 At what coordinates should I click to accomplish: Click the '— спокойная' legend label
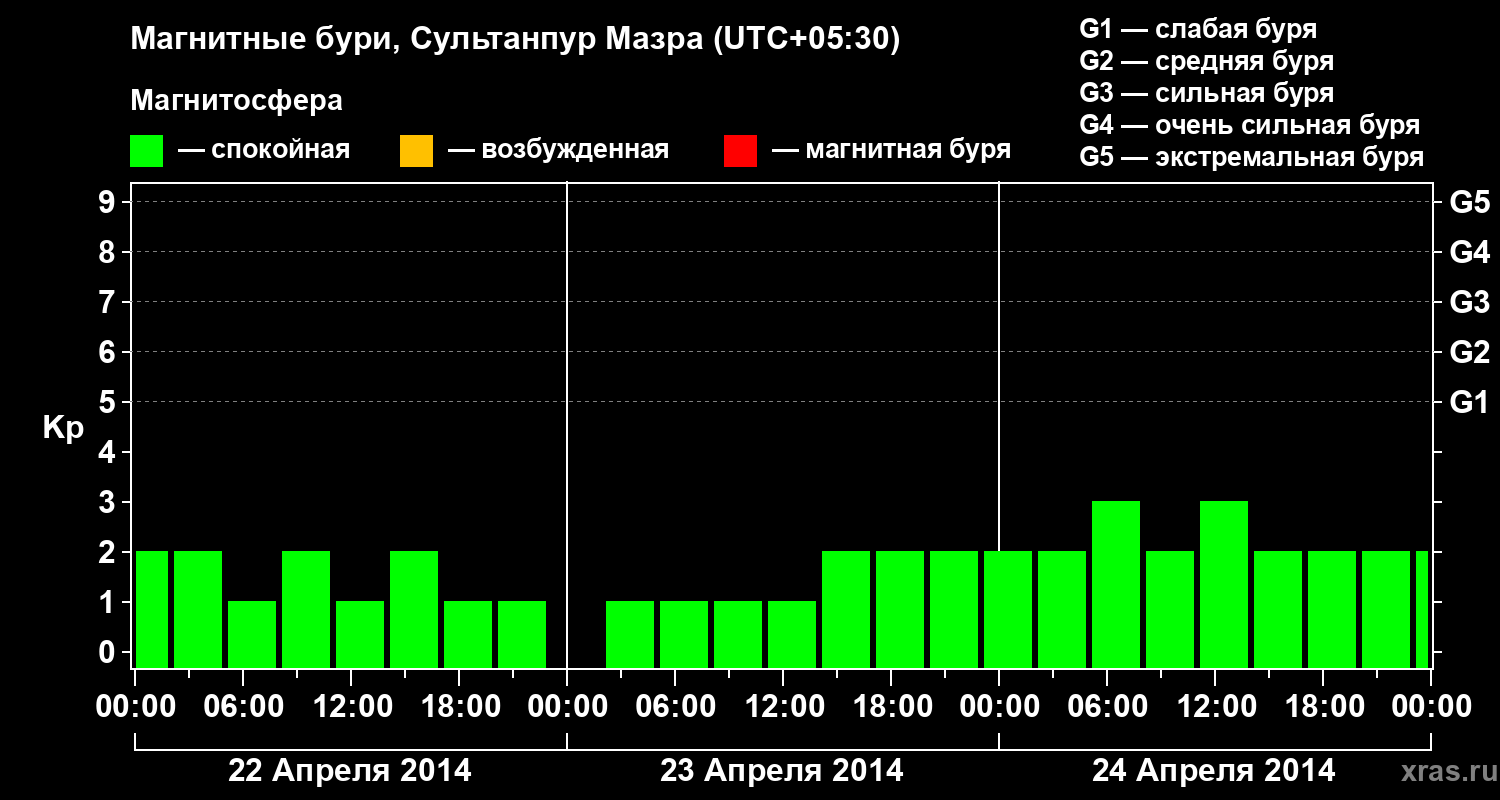click(x=264, y=151)
